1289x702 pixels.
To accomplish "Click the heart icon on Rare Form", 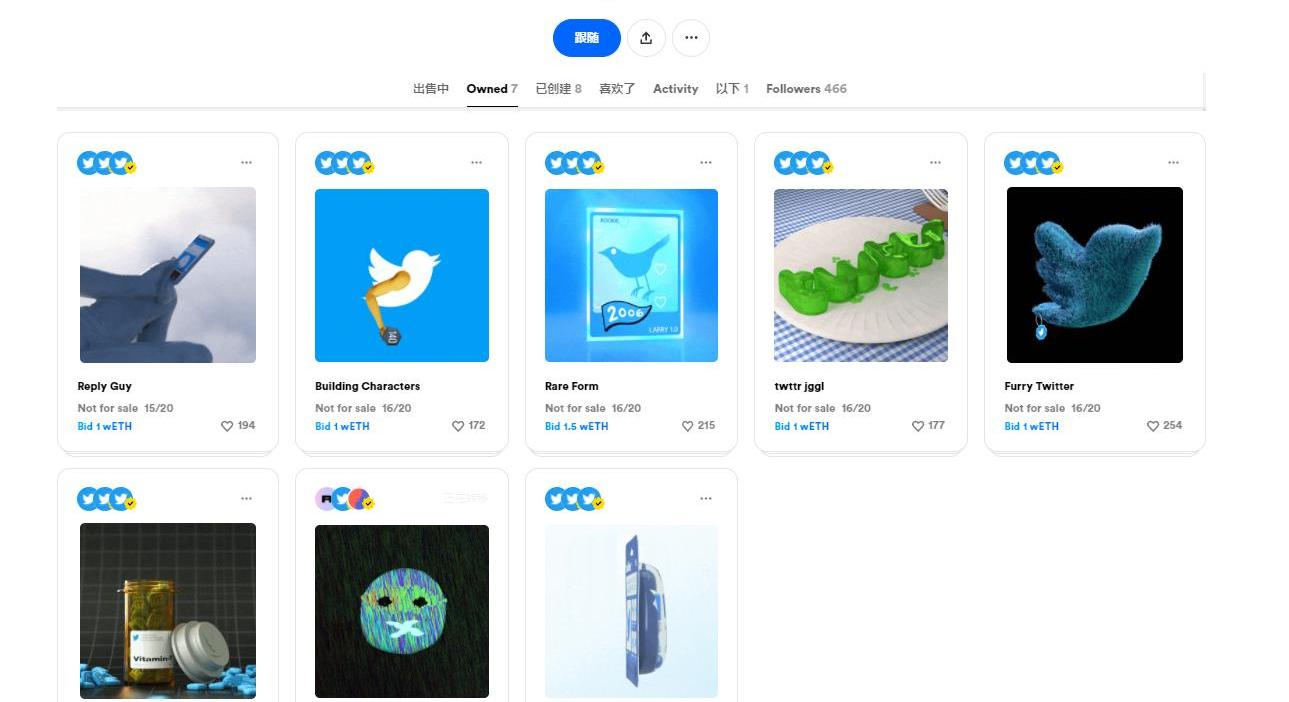I will click(x=688, y=426).
